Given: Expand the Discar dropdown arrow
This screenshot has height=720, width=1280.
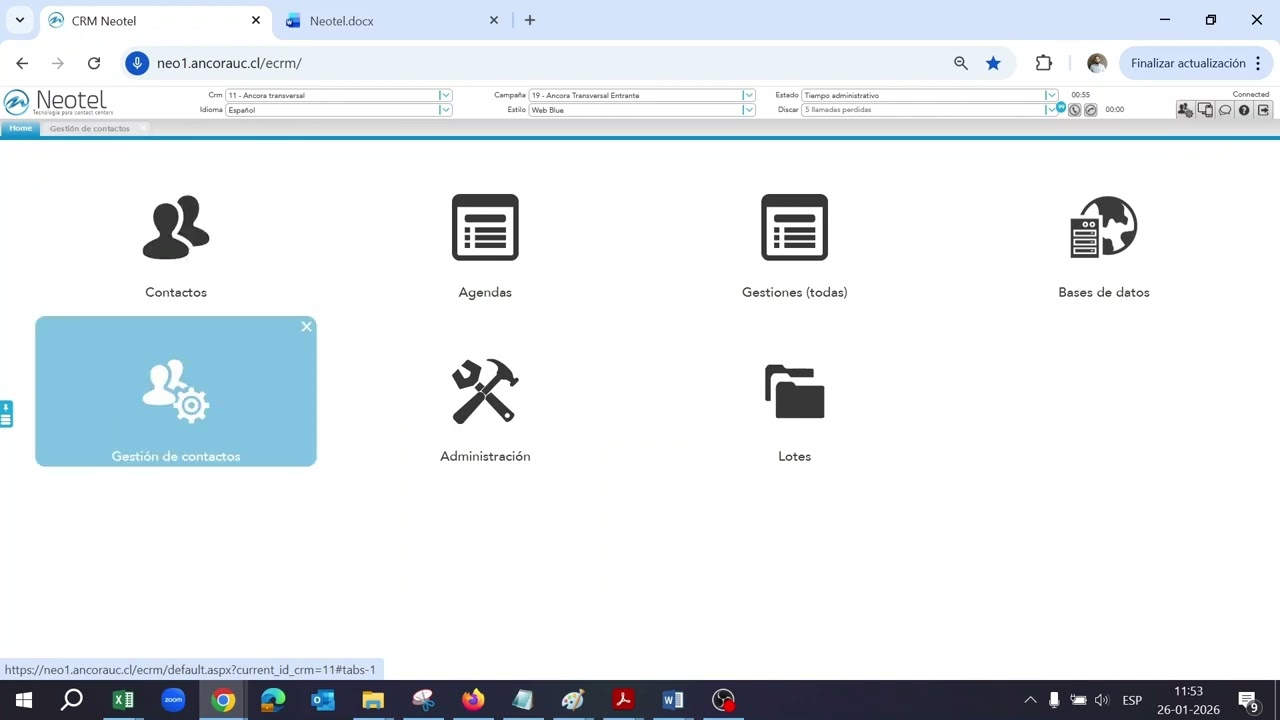Looking at the screenshot, I should (1051, 110).
